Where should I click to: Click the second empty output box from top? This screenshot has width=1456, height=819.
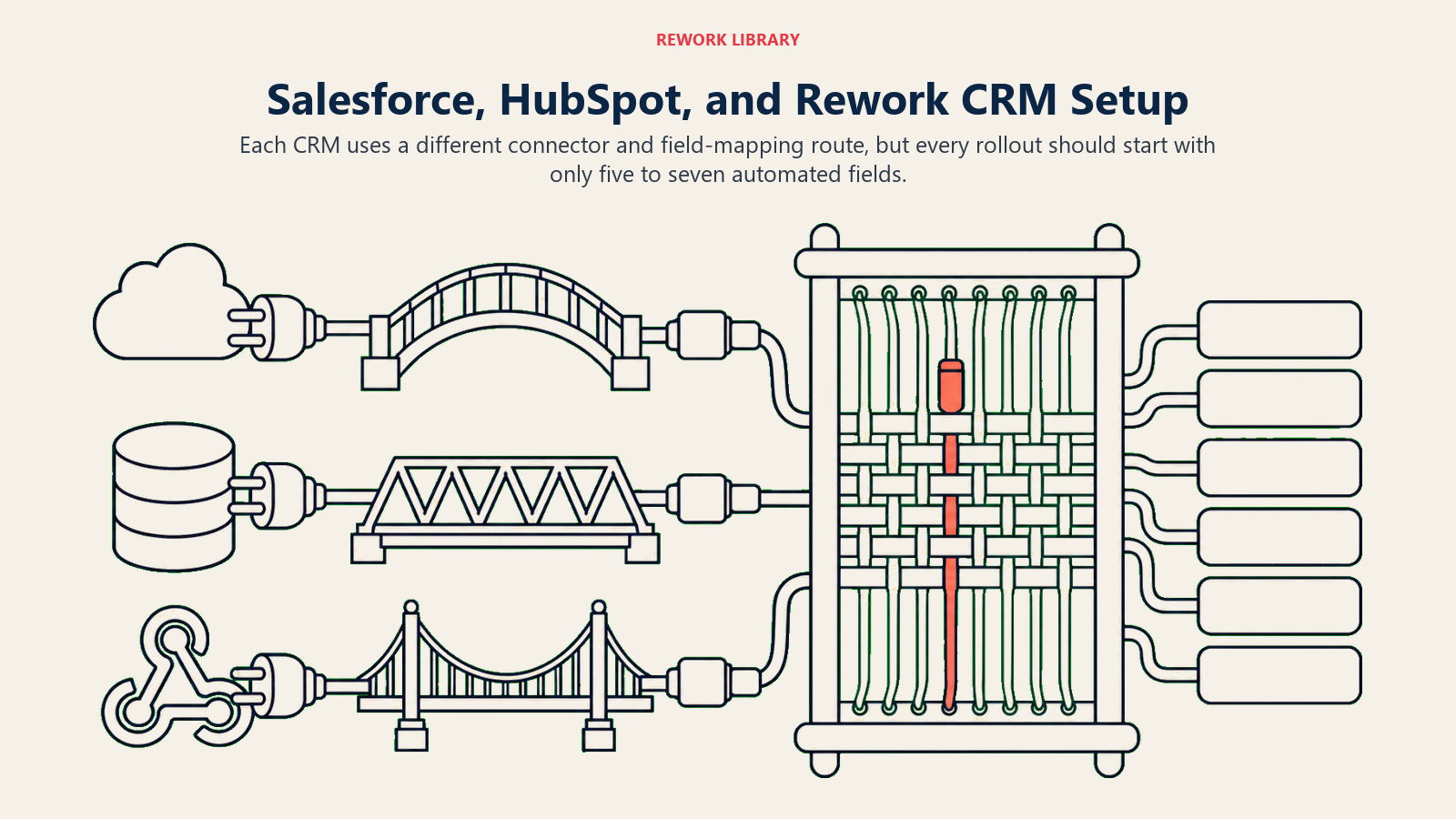pos(1279,399)
